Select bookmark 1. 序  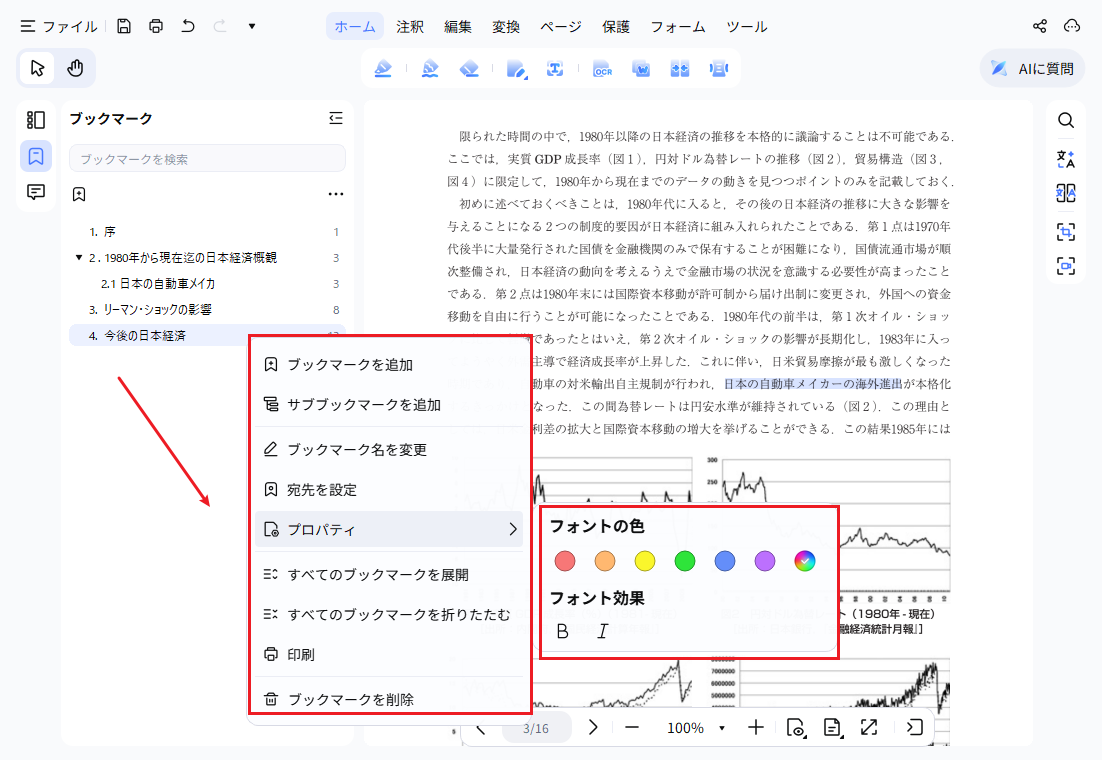coord(207,231)
